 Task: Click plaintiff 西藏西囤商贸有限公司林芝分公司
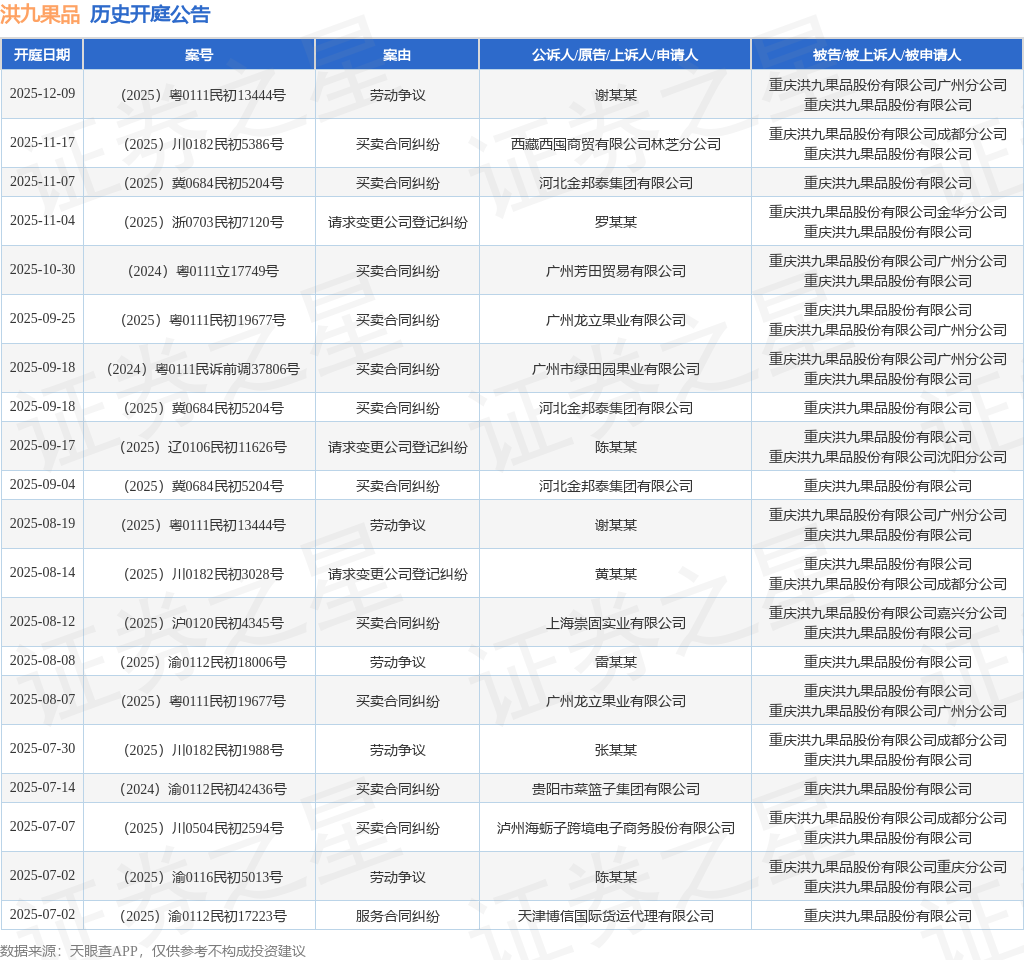615,144
